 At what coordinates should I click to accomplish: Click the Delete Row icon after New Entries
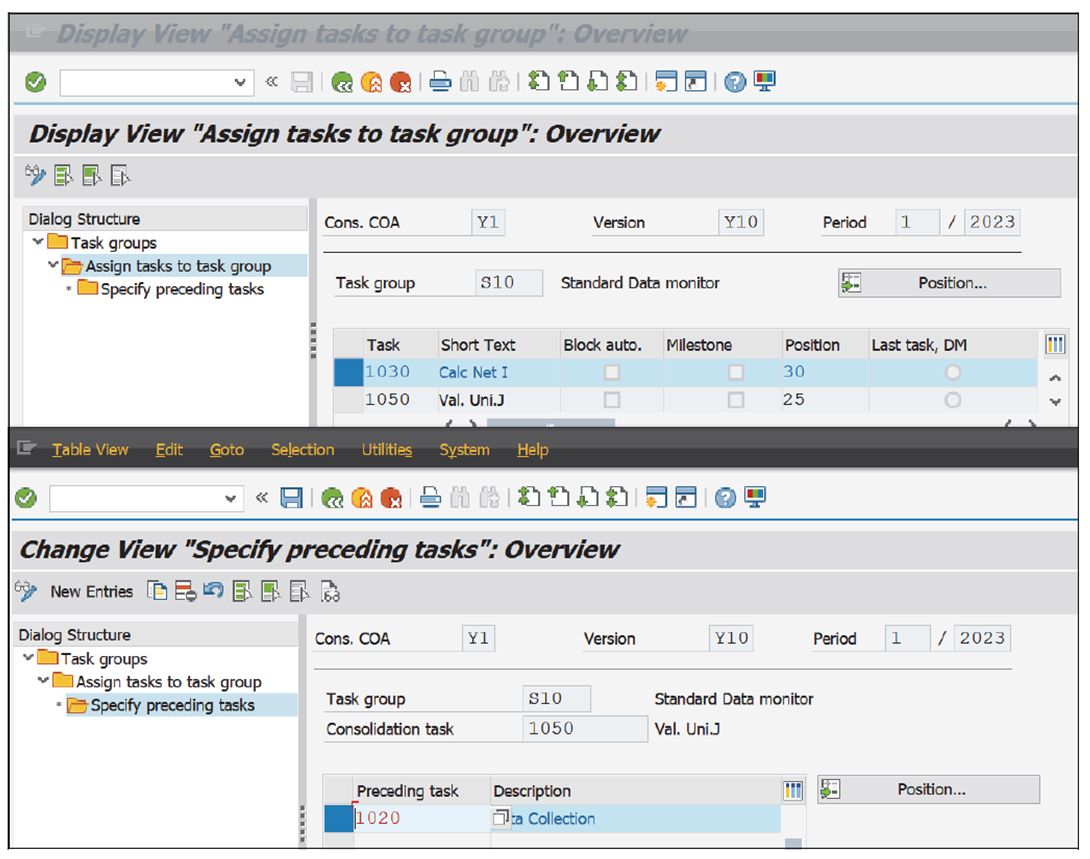186,591
